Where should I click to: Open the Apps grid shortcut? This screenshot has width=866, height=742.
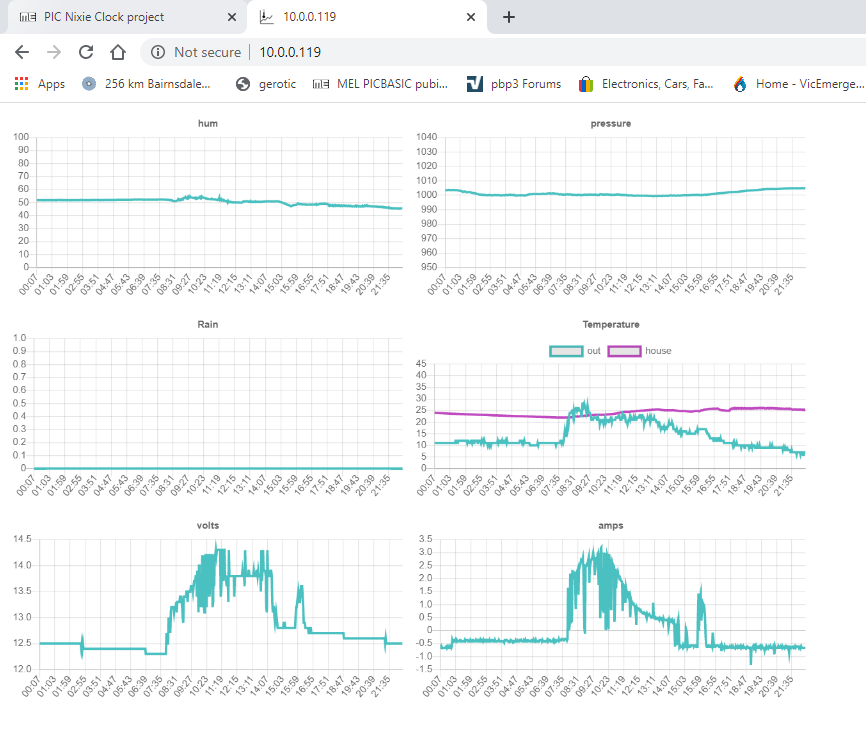[x=40, y=84]
